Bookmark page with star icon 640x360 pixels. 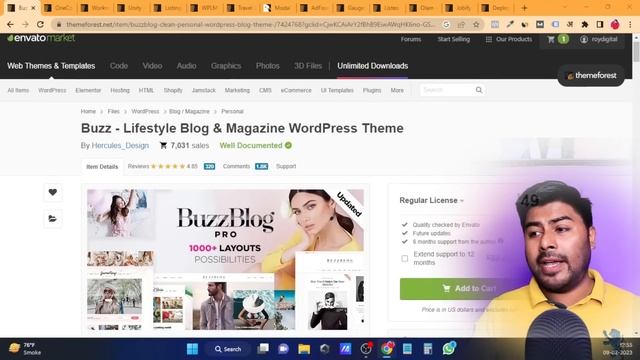pyautogui.click(x=476, y=24)
